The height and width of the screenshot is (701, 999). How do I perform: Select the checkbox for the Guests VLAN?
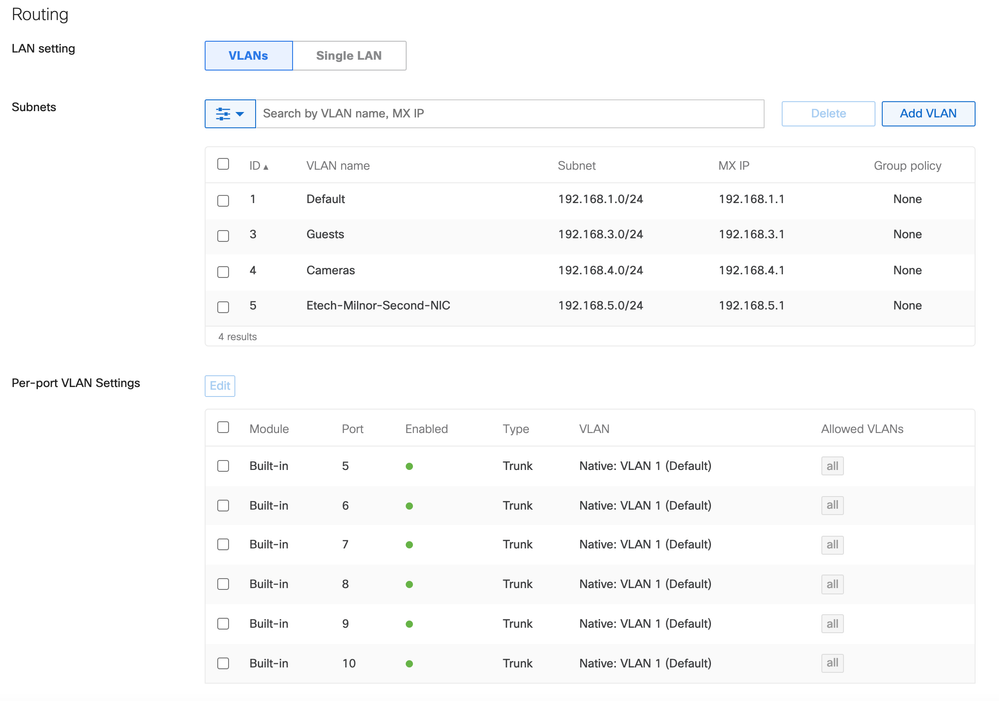[x=223, y=236]
